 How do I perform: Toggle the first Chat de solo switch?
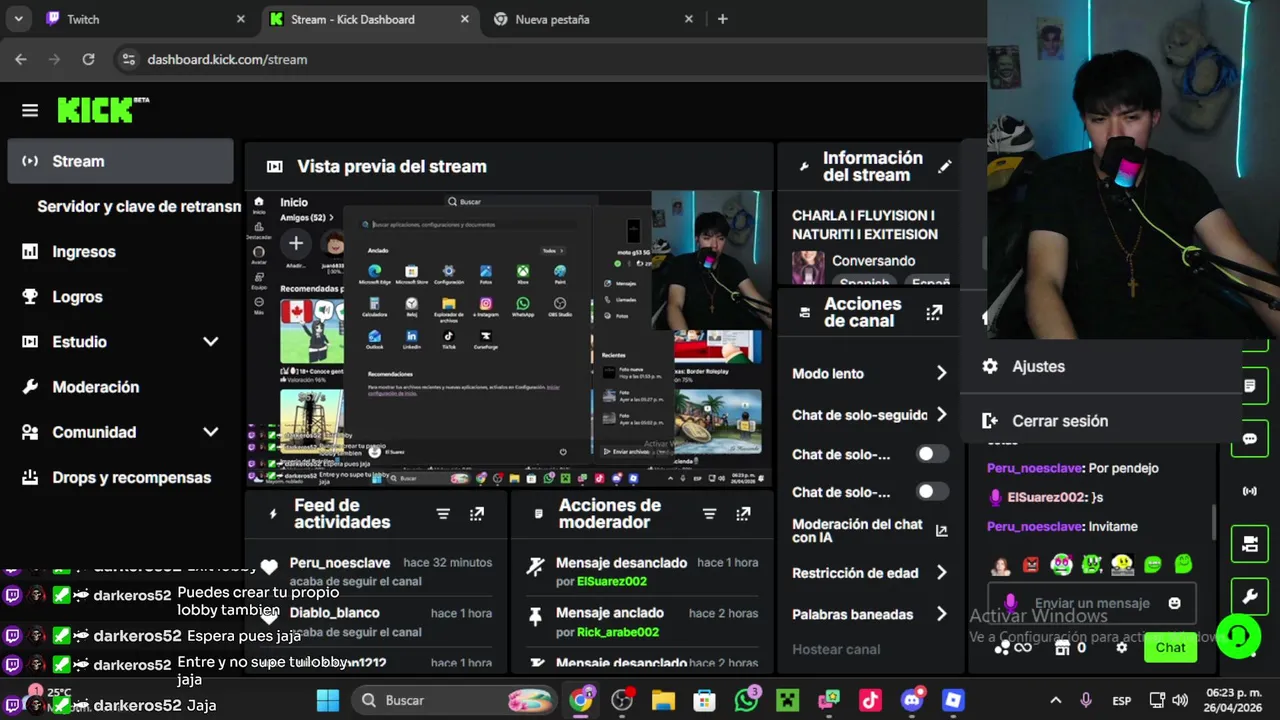click(x=932, y=454)
